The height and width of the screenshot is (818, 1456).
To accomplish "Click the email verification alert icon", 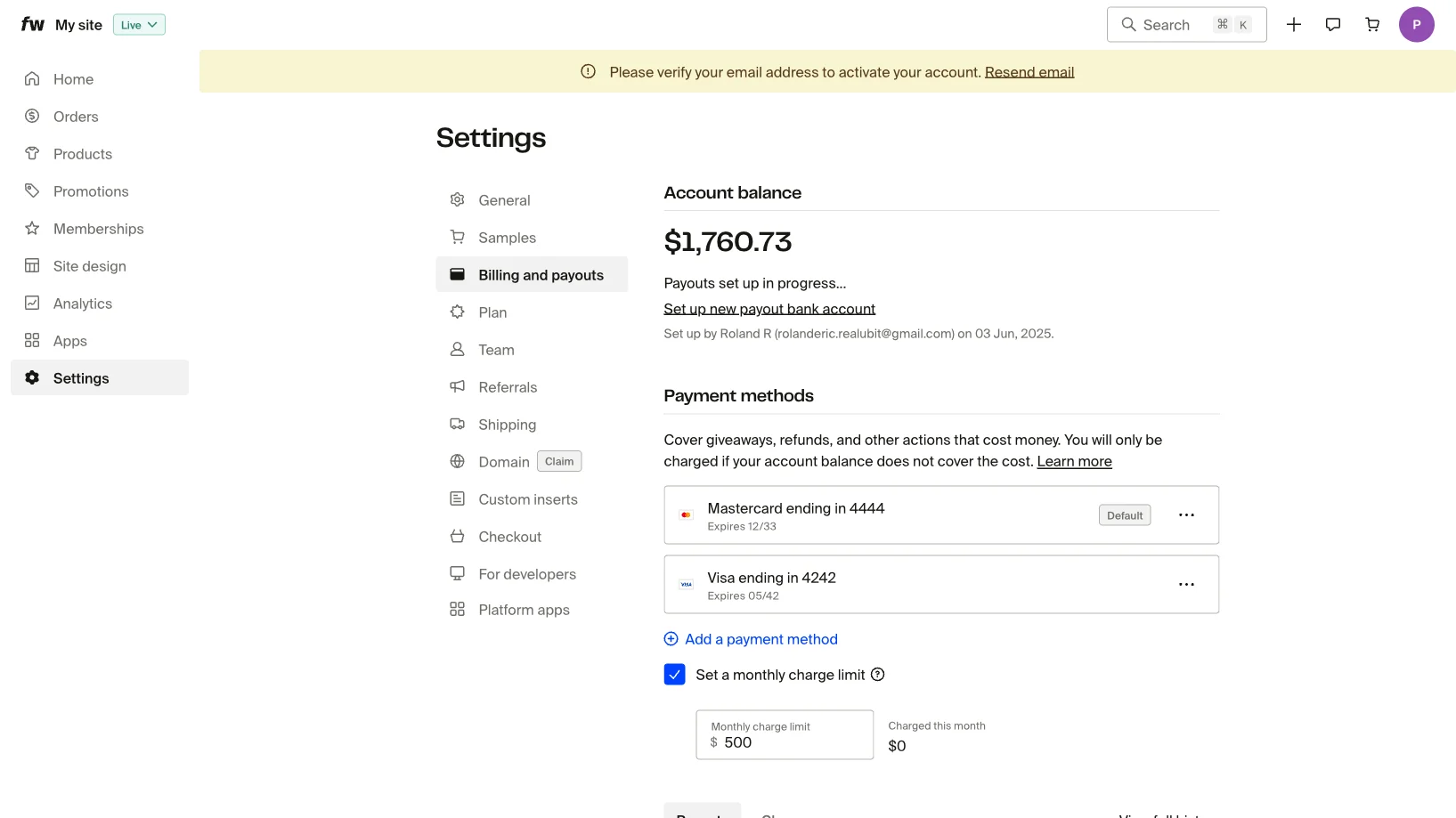I will (x=588, y=71).
